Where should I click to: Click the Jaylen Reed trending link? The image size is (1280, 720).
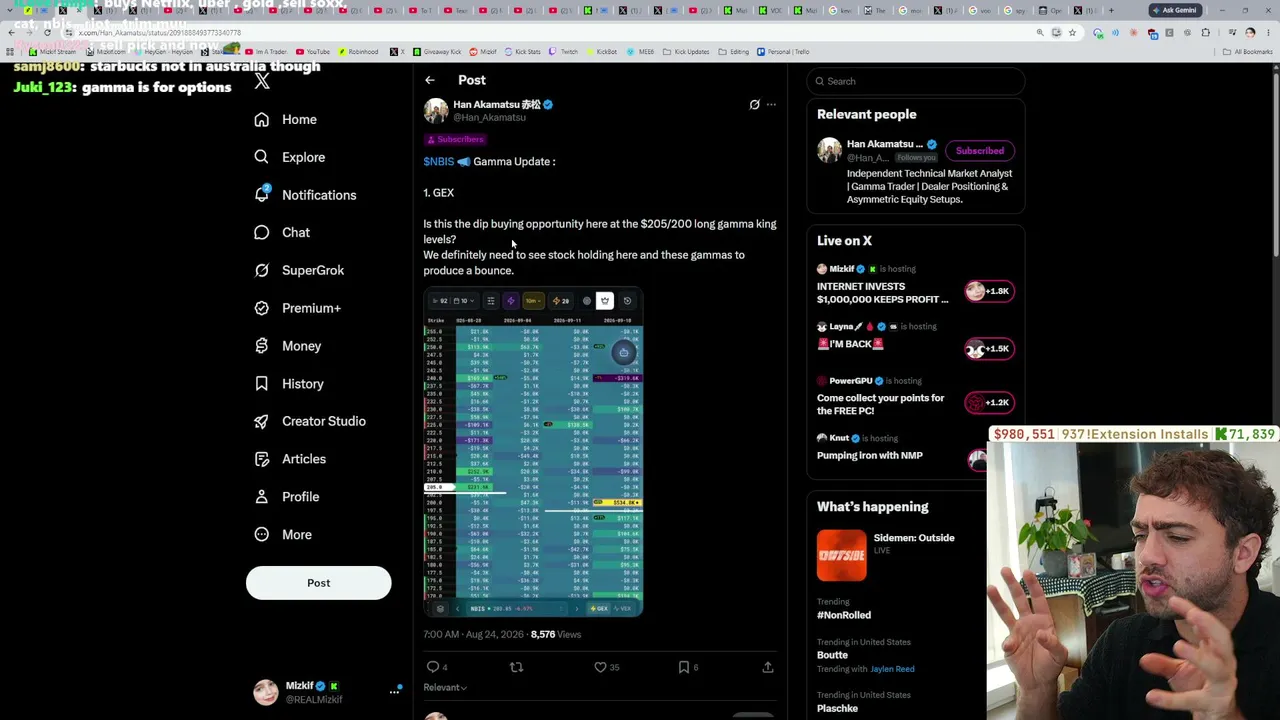pos(892,669)
